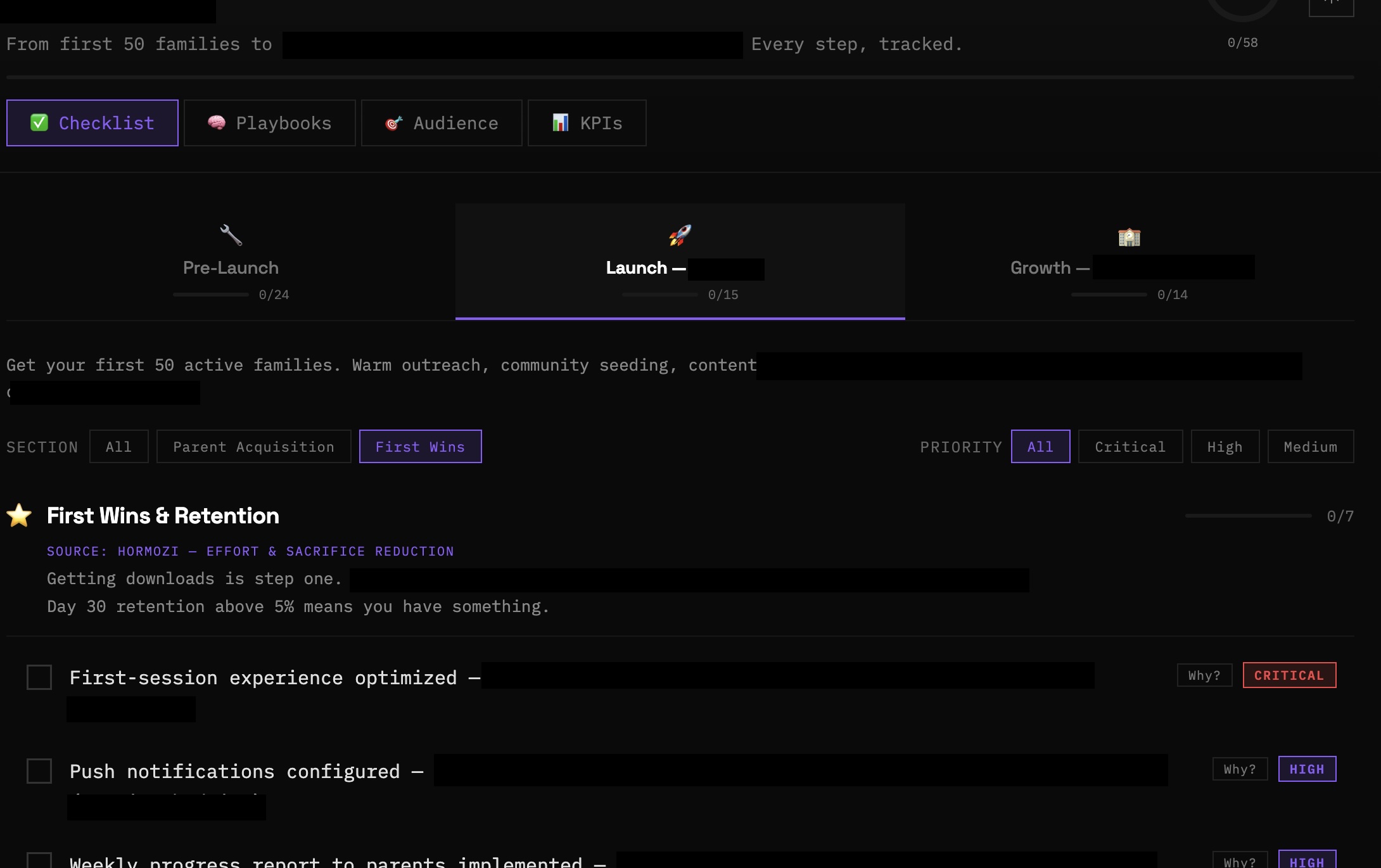Filter priority by Critical
This screenshot has width=1381, height=868.
pos(1130,447)
